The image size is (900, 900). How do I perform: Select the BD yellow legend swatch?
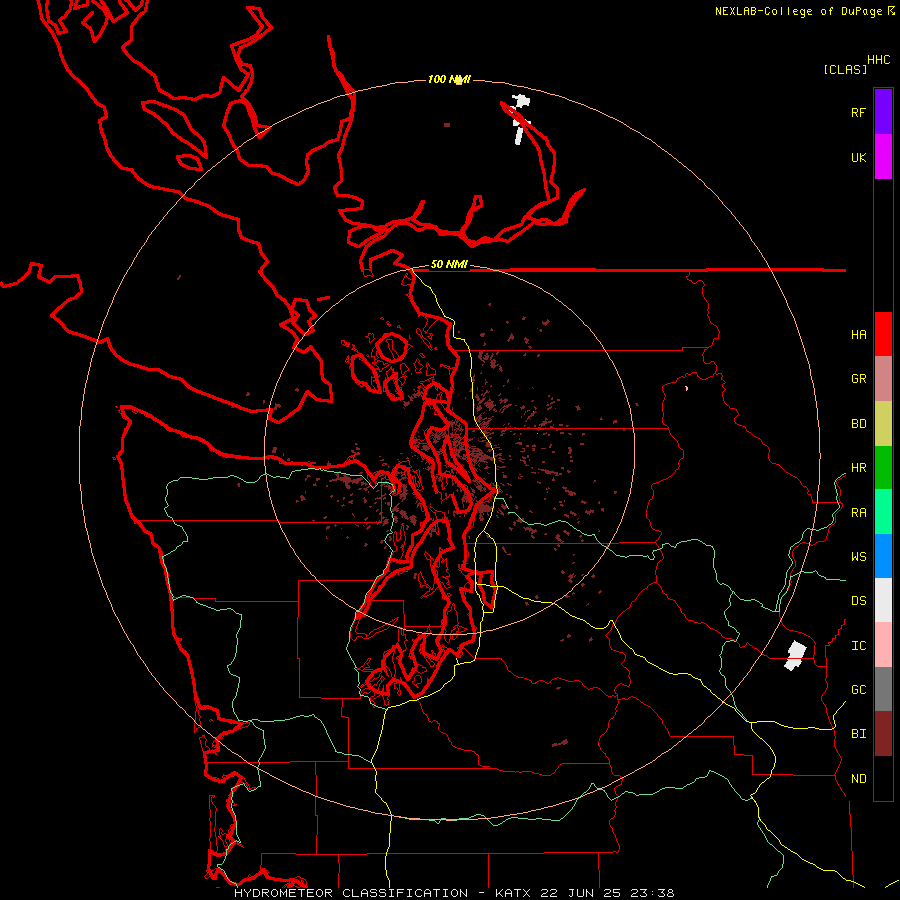click(883, 424)
